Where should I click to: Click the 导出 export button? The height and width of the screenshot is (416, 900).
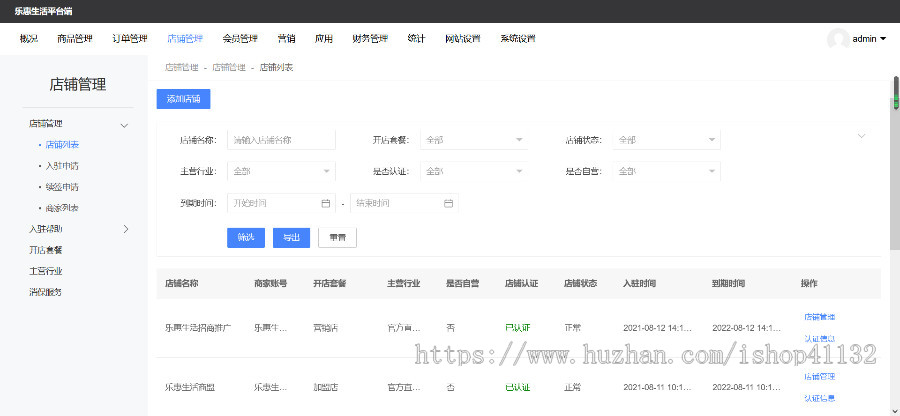point(291,238)
